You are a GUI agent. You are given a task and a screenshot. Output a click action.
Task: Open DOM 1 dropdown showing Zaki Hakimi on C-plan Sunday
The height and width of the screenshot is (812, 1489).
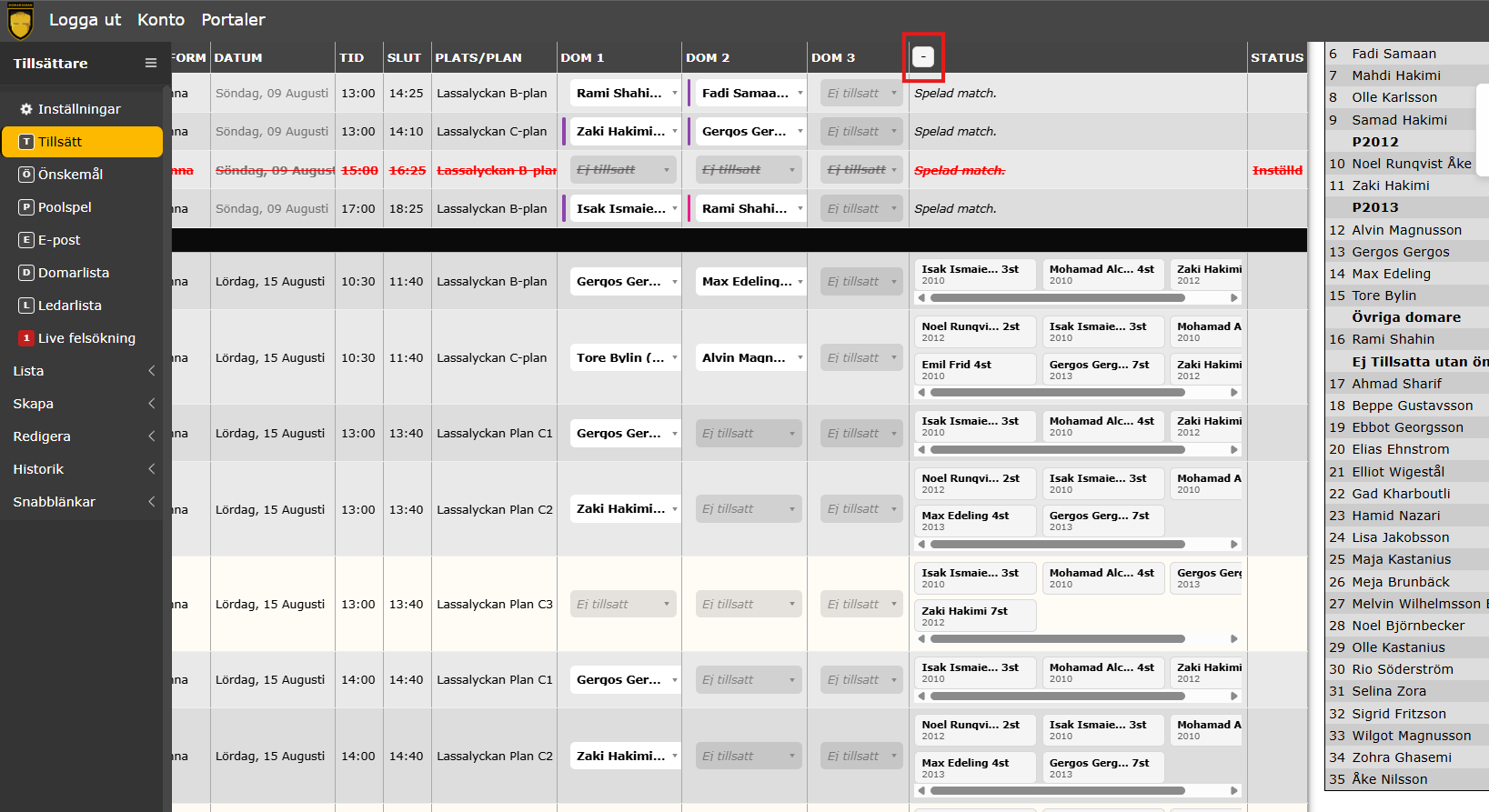625,131
